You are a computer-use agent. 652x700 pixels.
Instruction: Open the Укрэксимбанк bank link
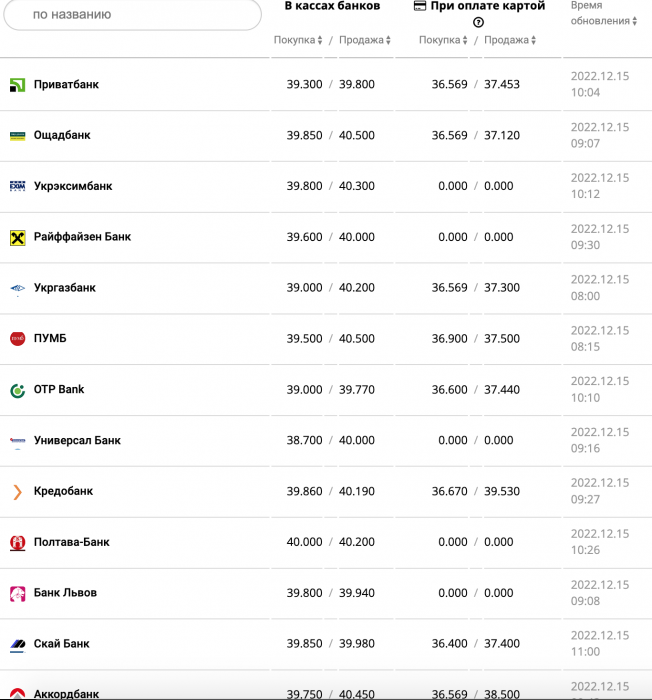pos(73,186)
